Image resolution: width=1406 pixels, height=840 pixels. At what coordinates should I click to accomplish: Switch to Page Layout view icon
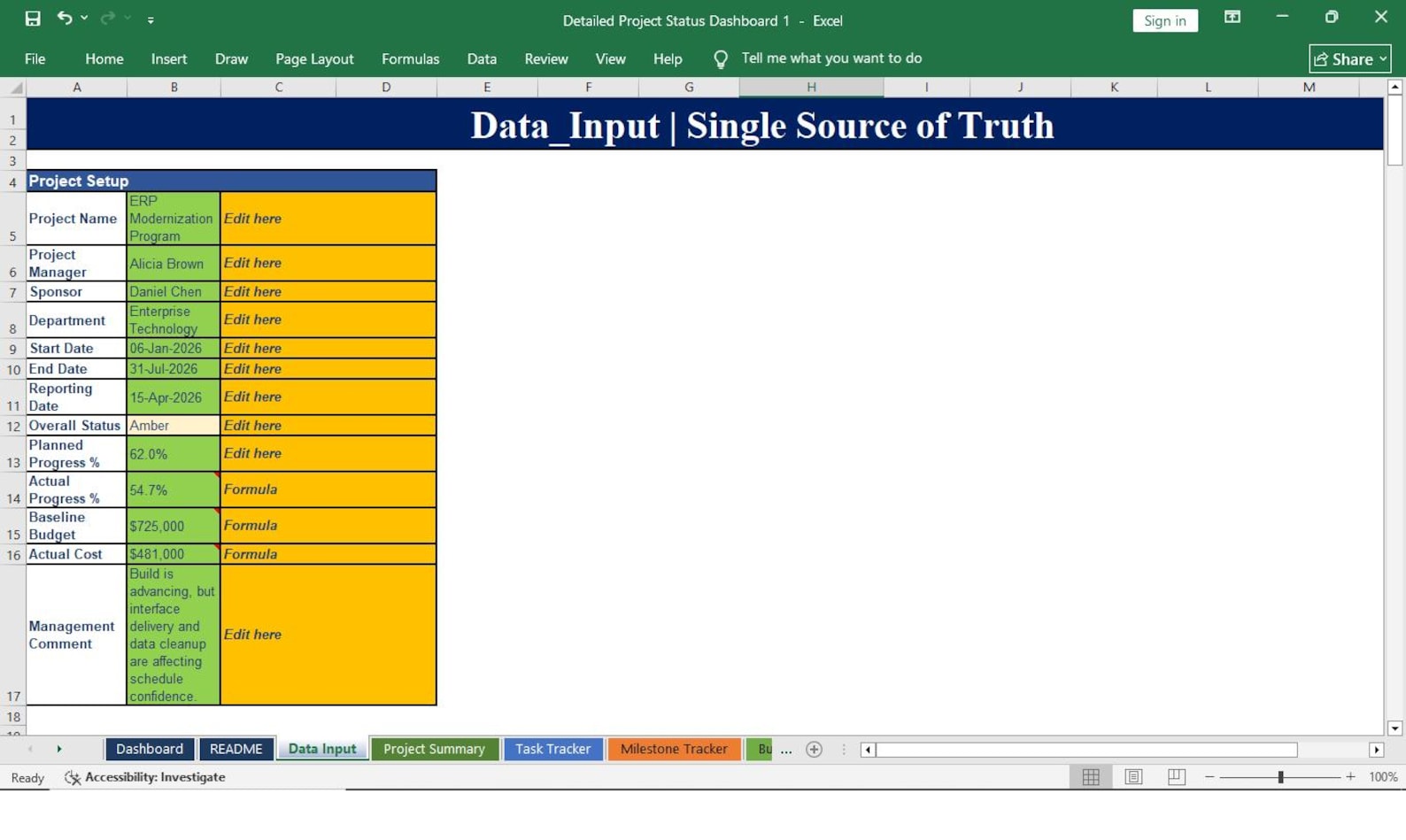click(x=1133, y=776)
